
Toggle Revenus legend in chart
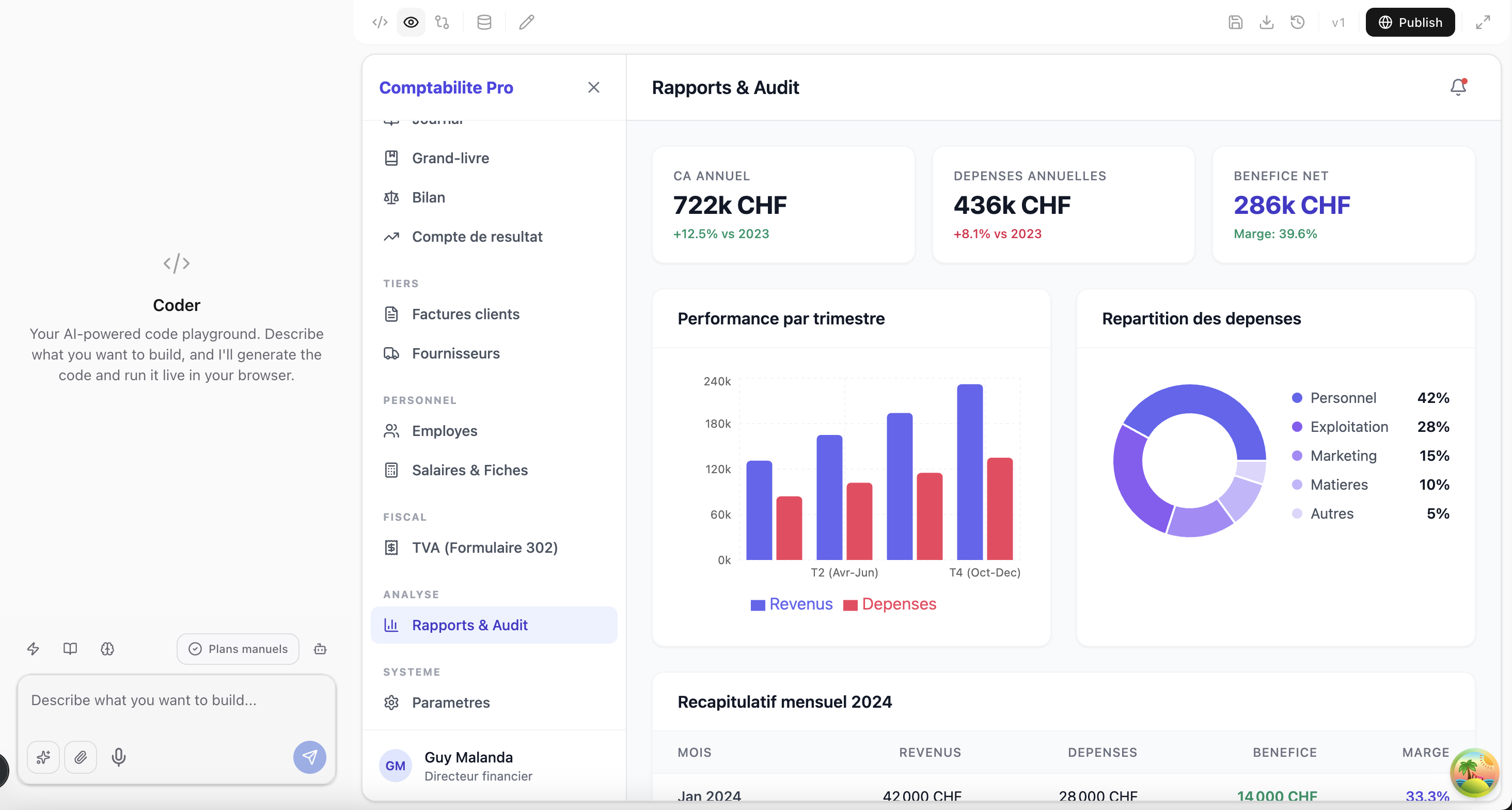pos(791,604)
